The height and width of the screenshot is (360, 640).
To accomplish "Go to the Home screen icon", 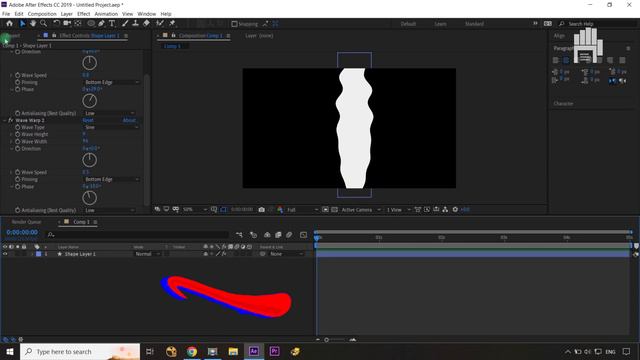I will pos(9,24).
